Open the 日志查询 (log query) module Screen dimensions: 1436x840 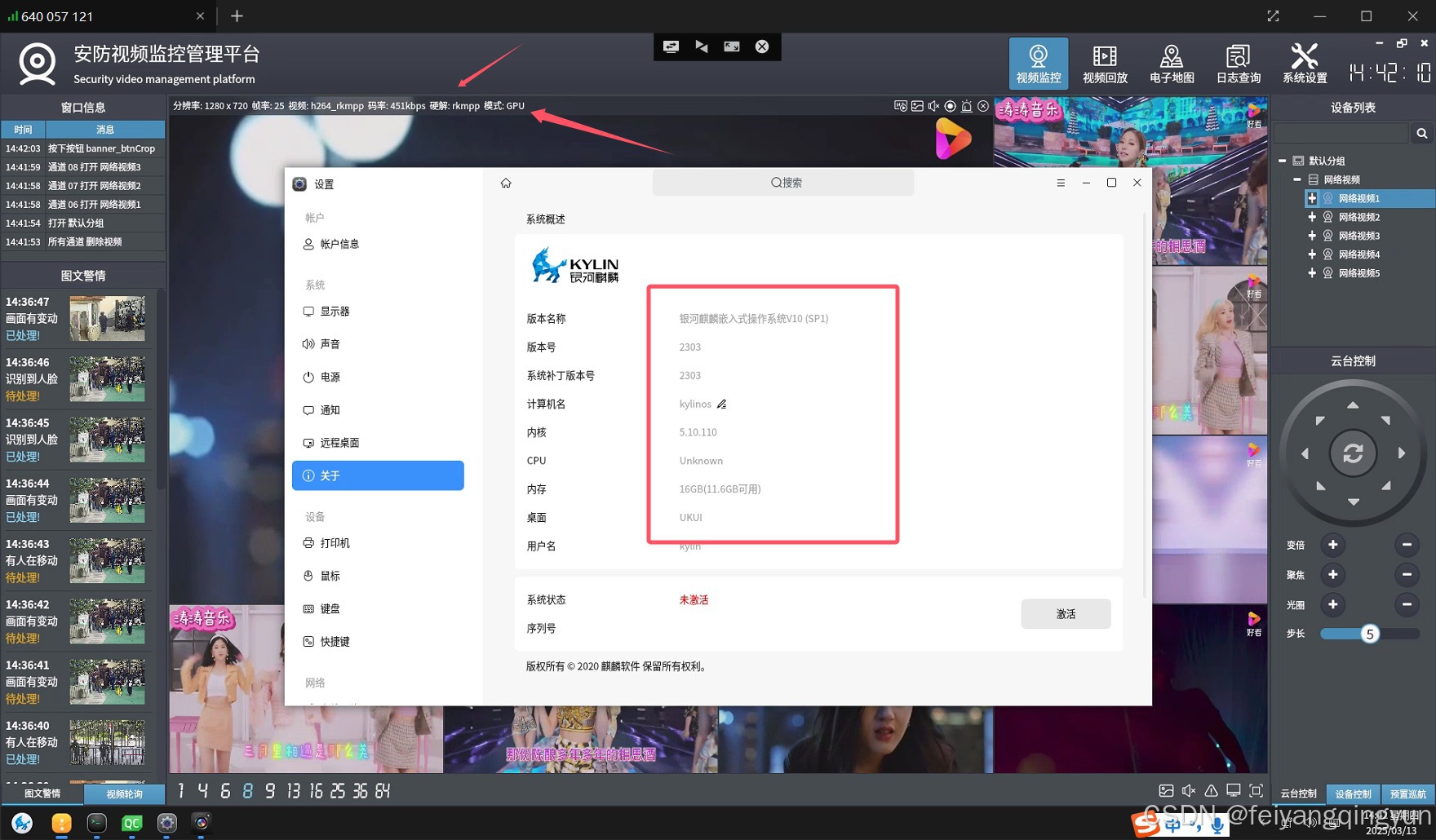[1237, 64]
